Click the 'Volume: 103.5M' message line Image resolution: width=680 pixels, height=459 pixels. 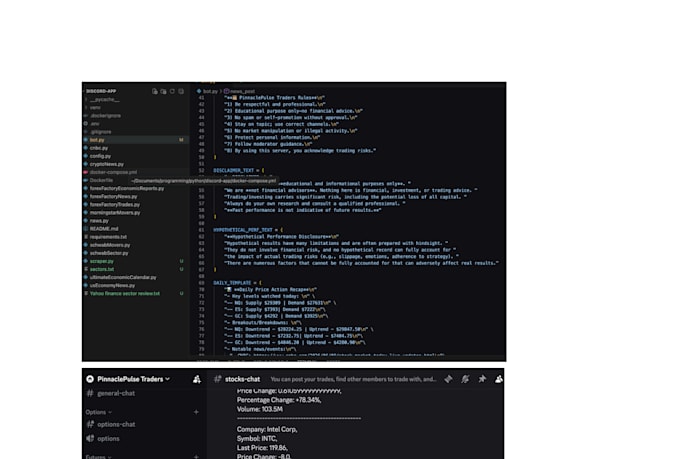click(x=259, y=409)
